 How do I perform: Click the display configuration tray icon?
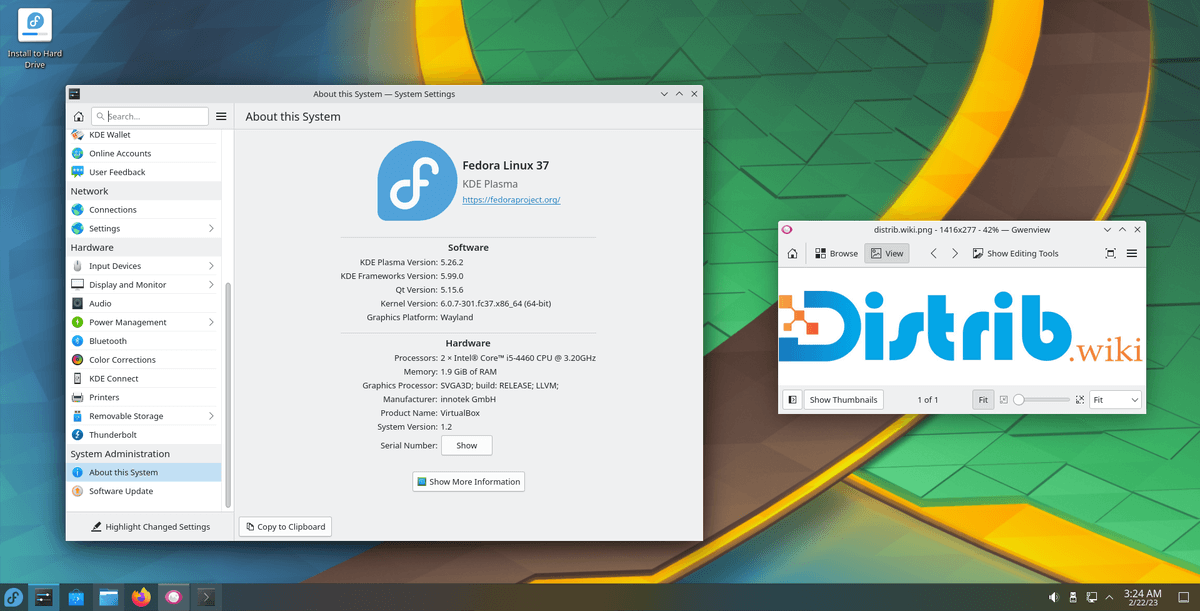coord(1093,597)
